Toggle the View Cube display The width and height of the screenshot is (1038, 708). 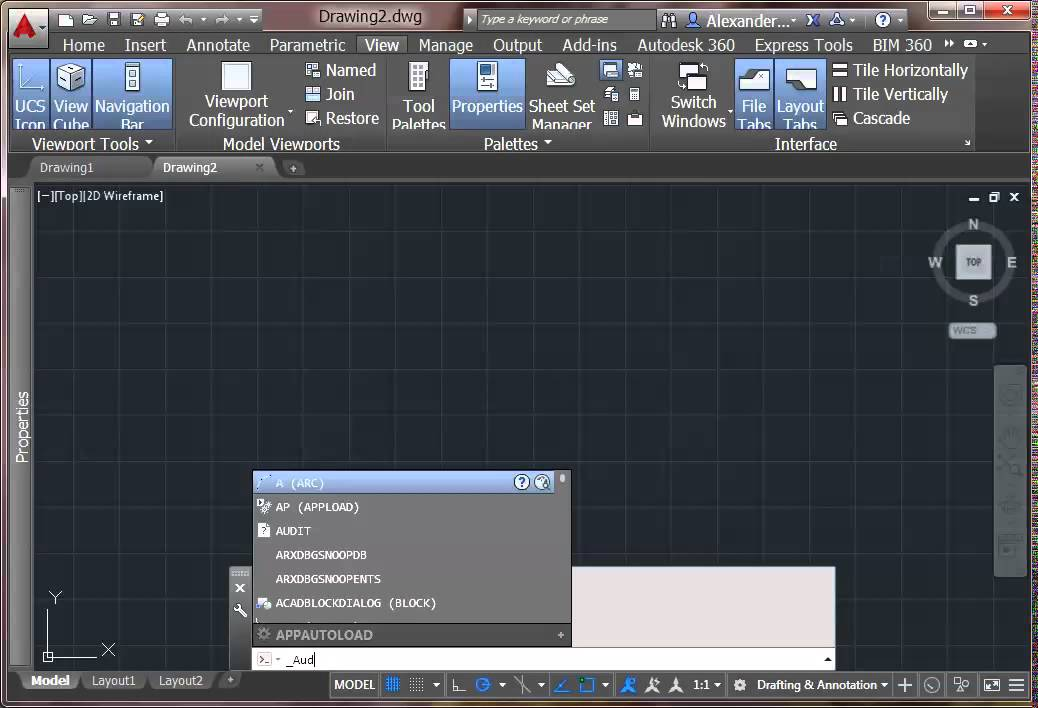[x=71, y=94]
